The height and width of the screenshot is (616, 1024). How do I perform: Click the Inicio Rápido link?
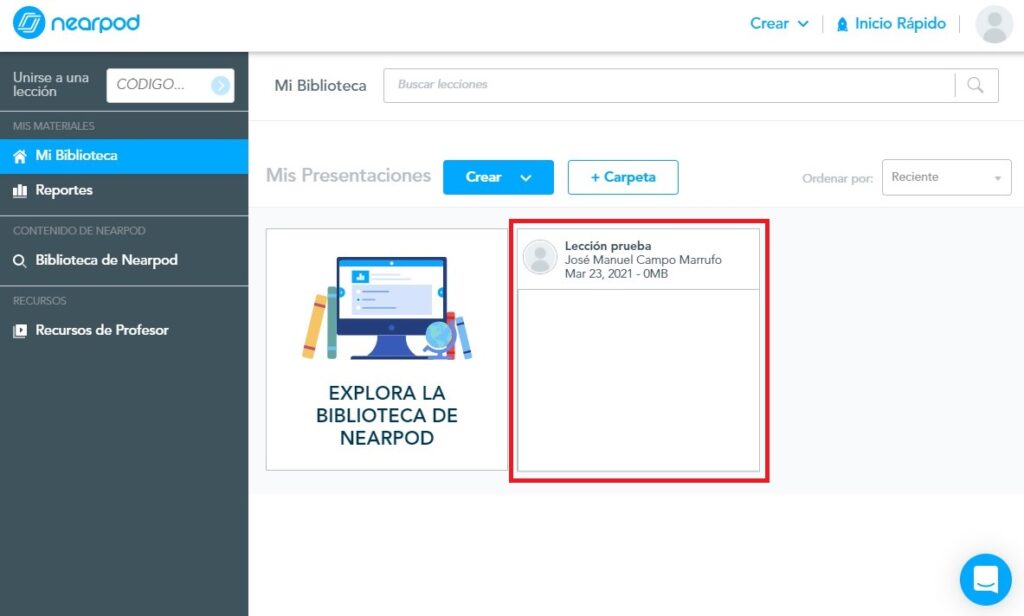coord(899,24)
